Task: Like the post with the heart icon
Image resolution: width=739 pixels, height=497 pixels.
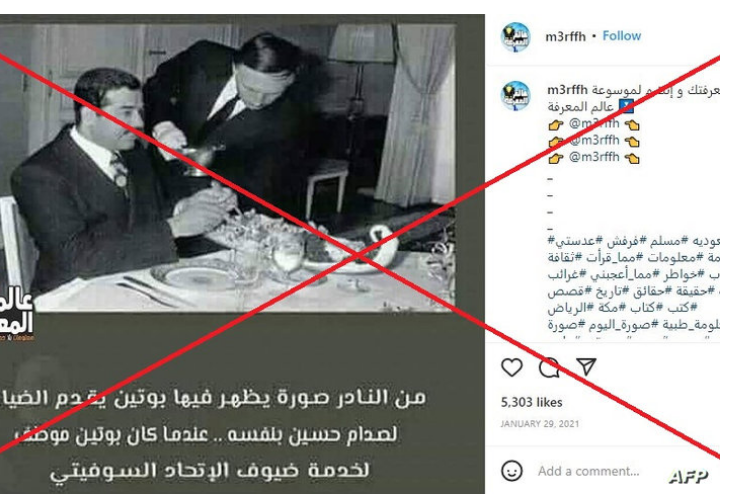Action: [x=512, y=367]
